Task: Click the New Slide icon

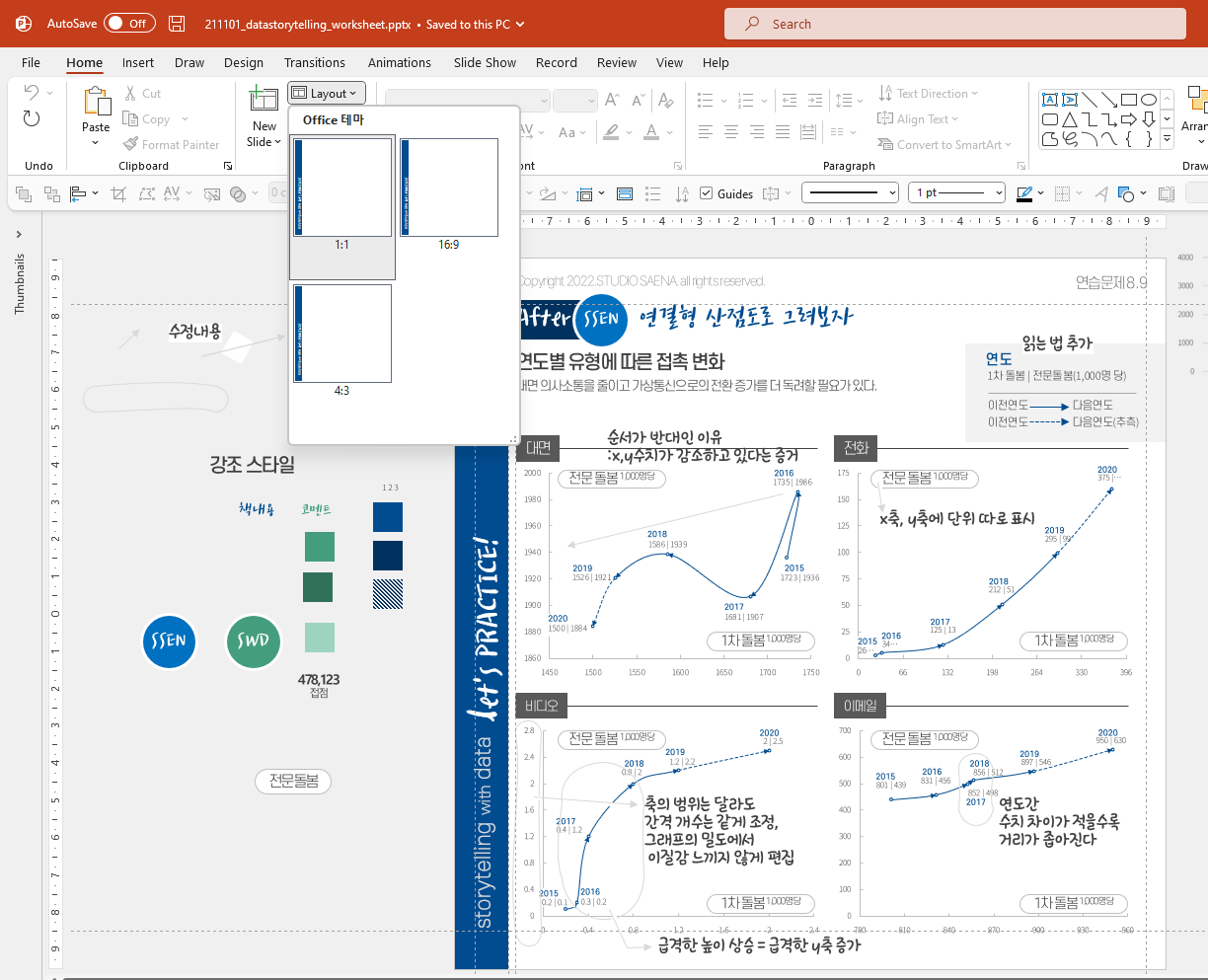Action: coord(264,100)
